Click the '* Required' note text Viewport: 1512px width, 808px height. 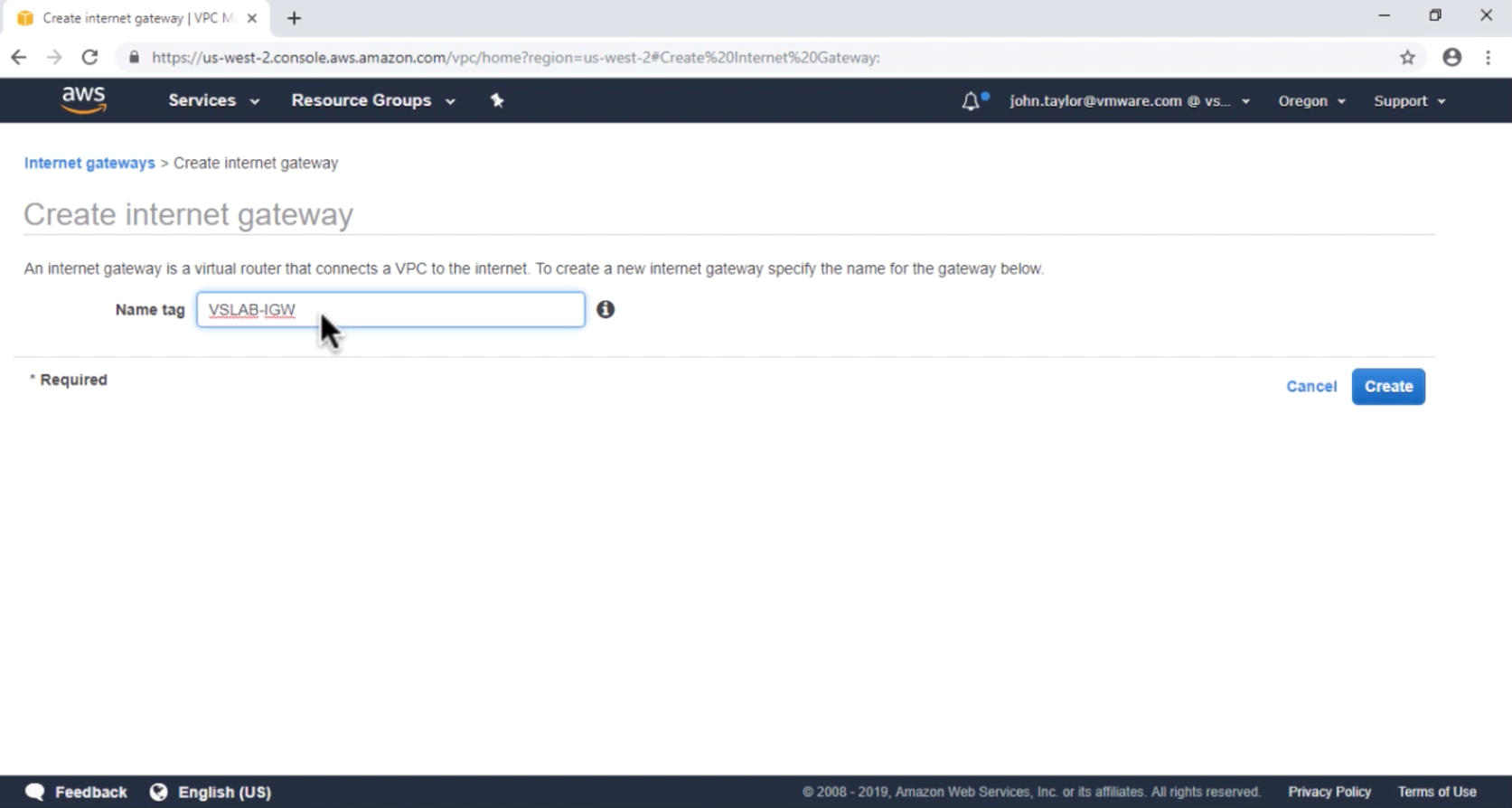[x=69, y=380]
